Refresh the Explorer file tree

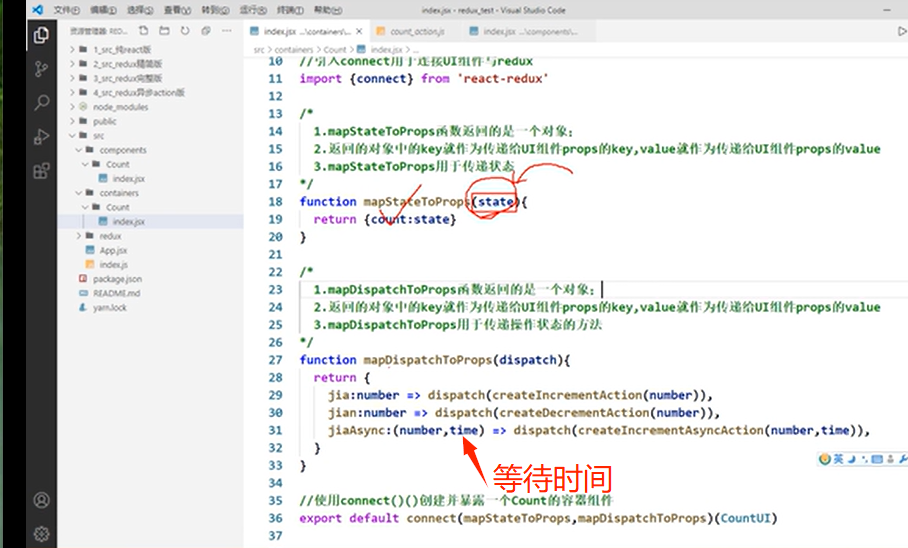pyautogui.click(x=185, y=31)
